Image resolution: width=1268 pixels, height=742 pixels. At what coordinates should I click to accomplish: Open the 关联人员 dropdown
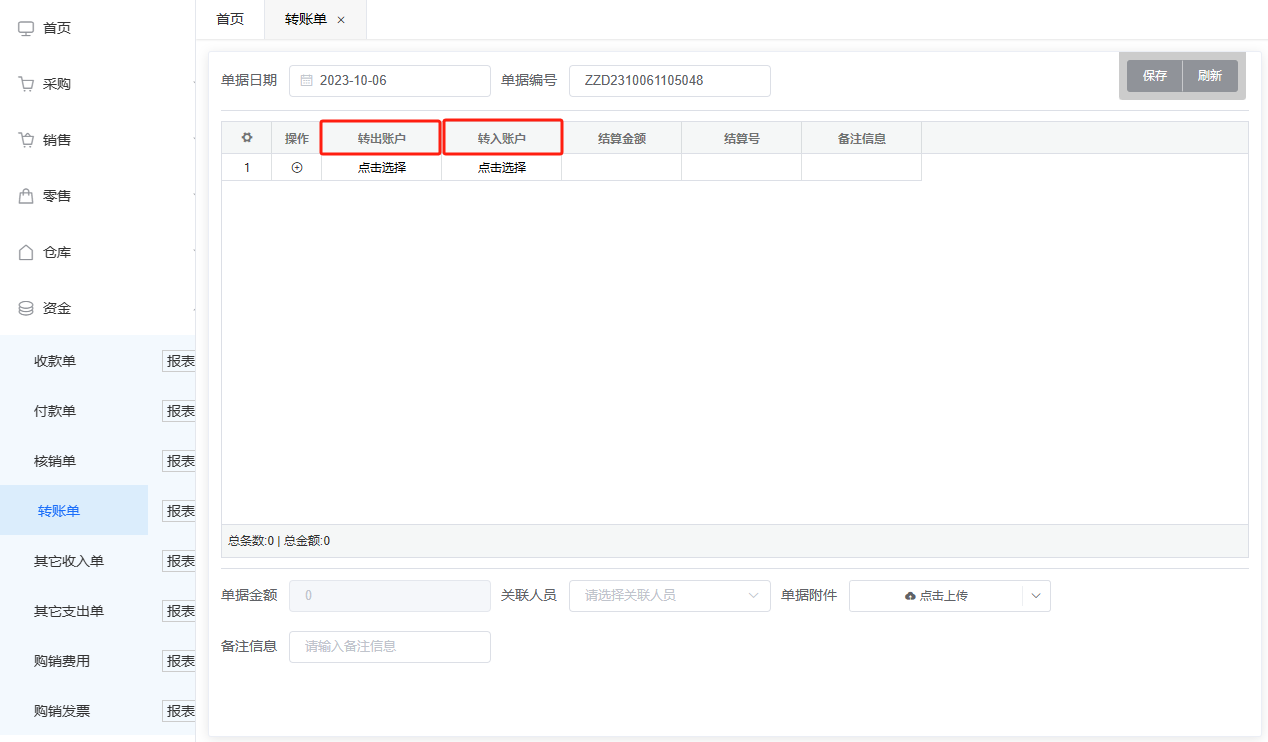click(669, 595)
